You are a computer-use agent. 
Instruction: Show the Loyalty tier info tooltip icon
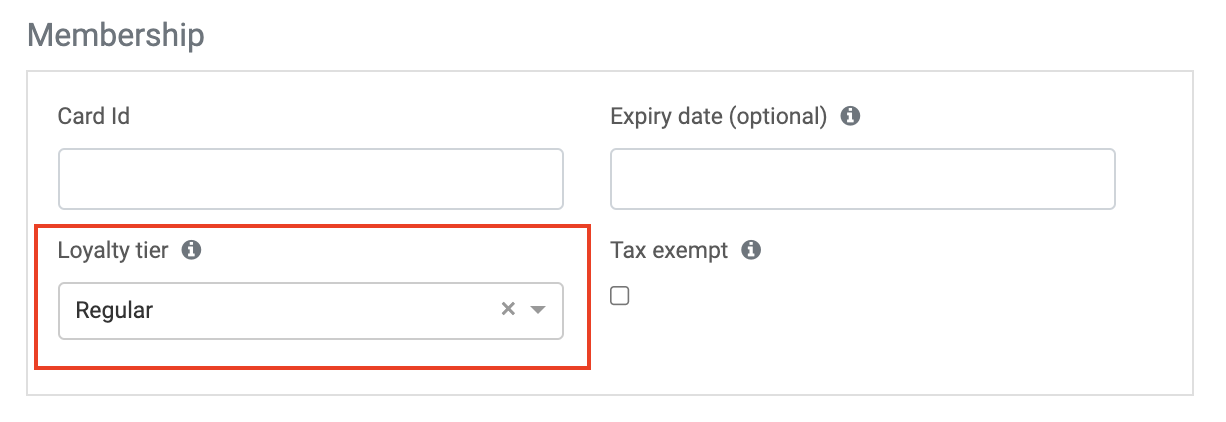tap(192, 250)
